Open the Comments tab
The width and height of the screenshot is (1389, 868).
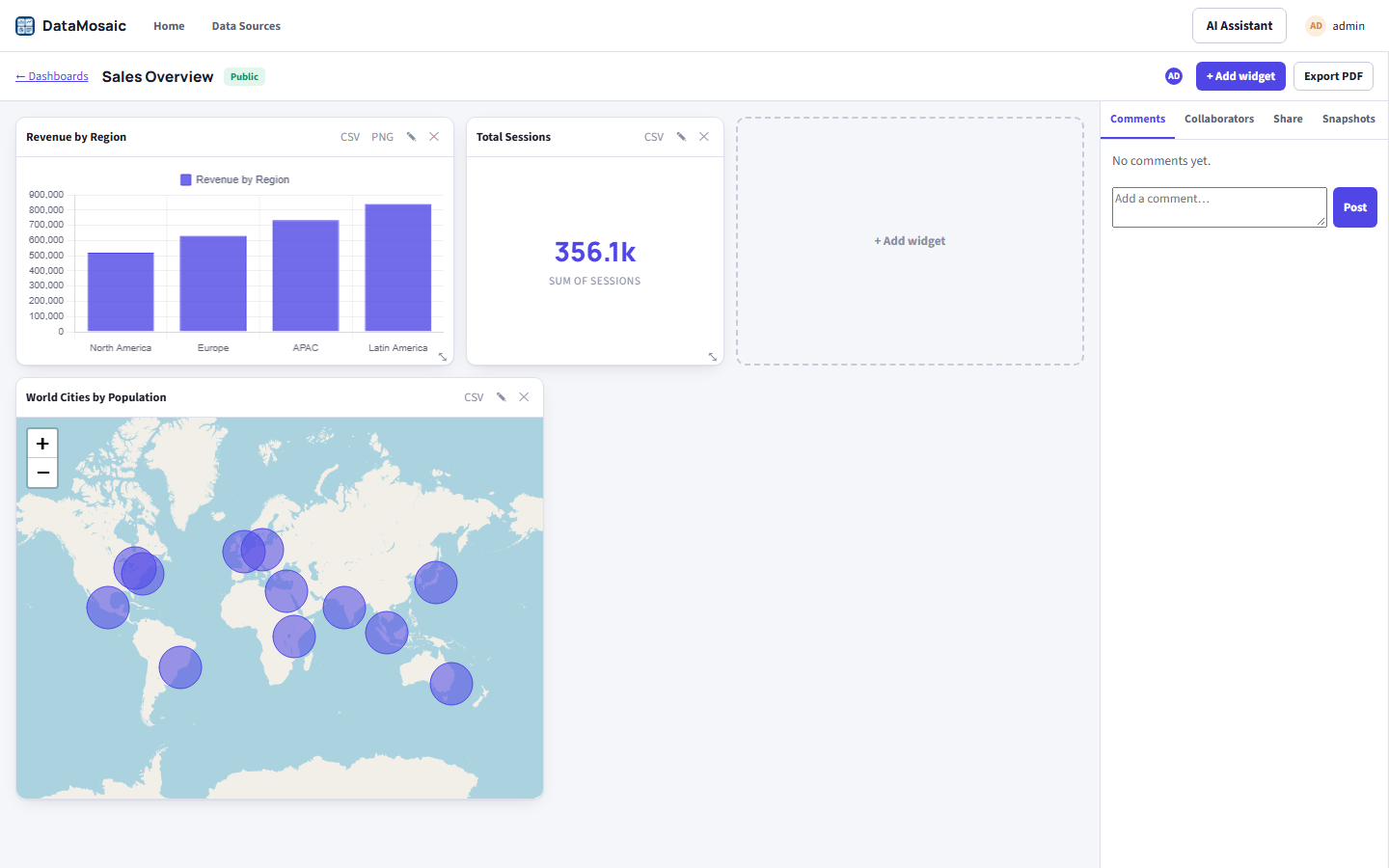click(x=1137, y=119)
